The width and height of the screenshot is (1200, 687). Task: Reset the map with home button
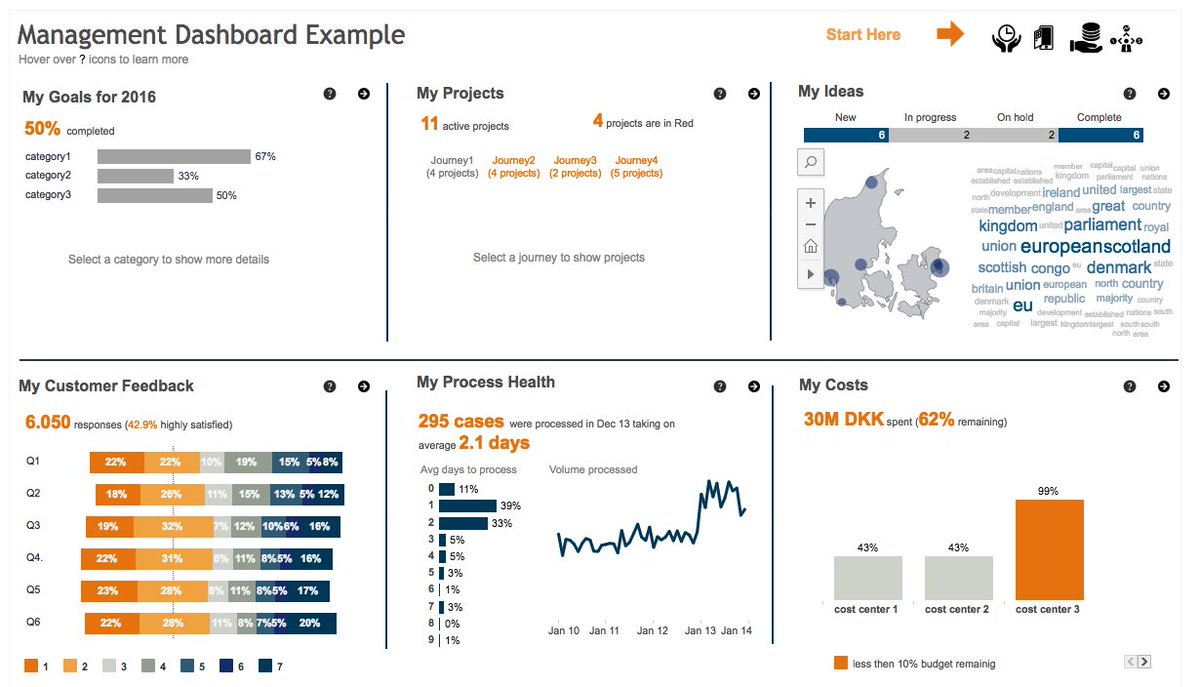pos(810,247)
